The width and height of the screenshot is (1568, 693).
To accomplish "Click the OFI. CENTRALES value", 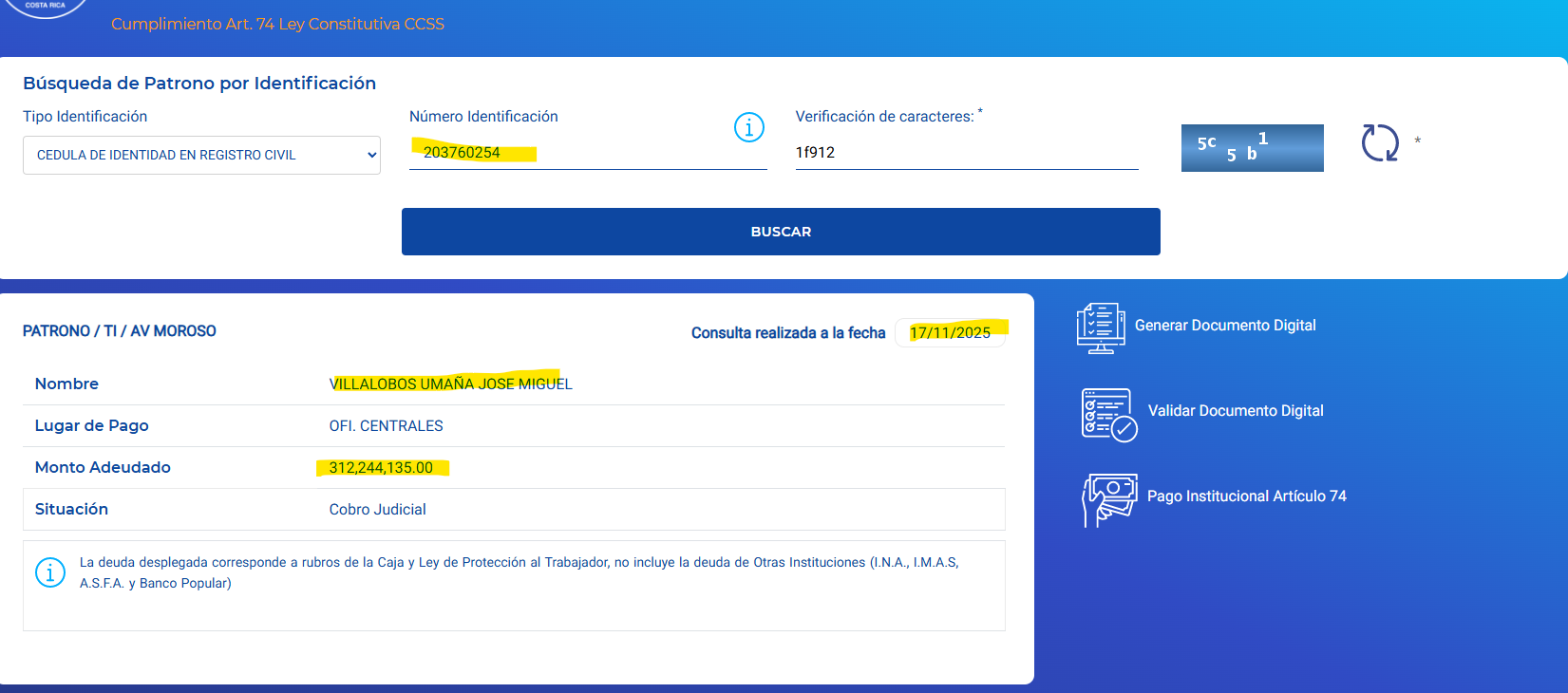I will pos(386,426).
